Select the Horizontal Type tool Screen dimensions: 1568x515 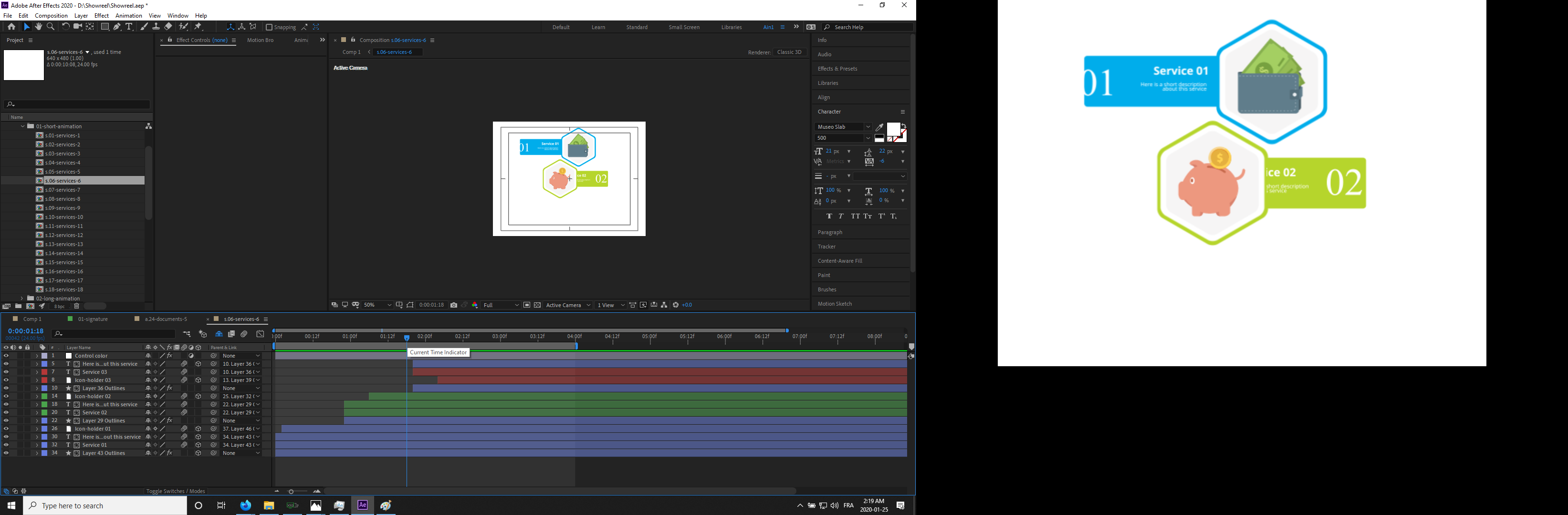tap(129, 27)
